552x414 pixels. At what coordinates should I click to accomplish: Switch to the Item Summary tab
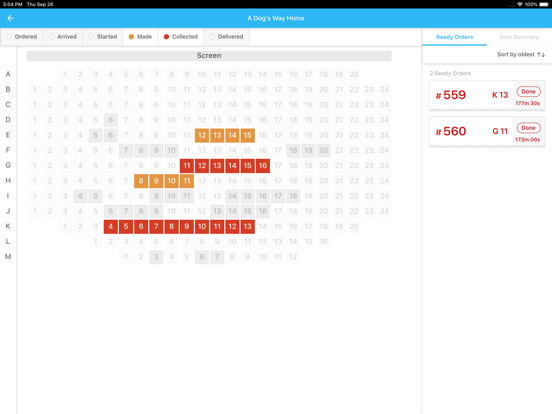[519, 37]
